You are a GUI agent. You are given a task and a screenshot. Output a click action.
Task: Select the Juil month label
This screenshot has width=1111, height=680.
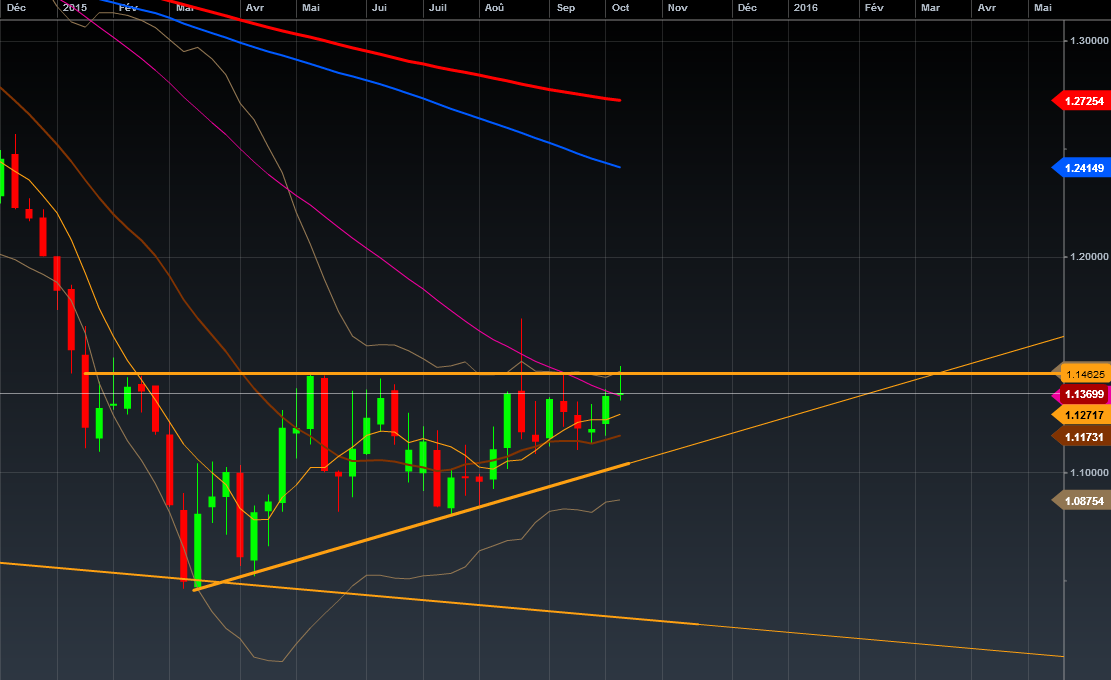[437, 7]
